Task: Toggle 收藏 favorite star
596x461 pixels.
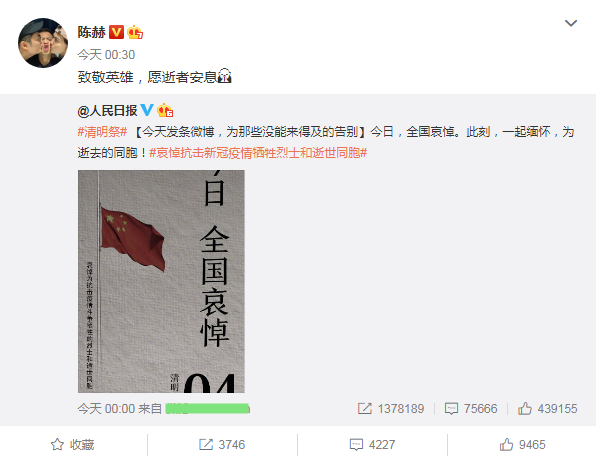Action: click(73, 445)
